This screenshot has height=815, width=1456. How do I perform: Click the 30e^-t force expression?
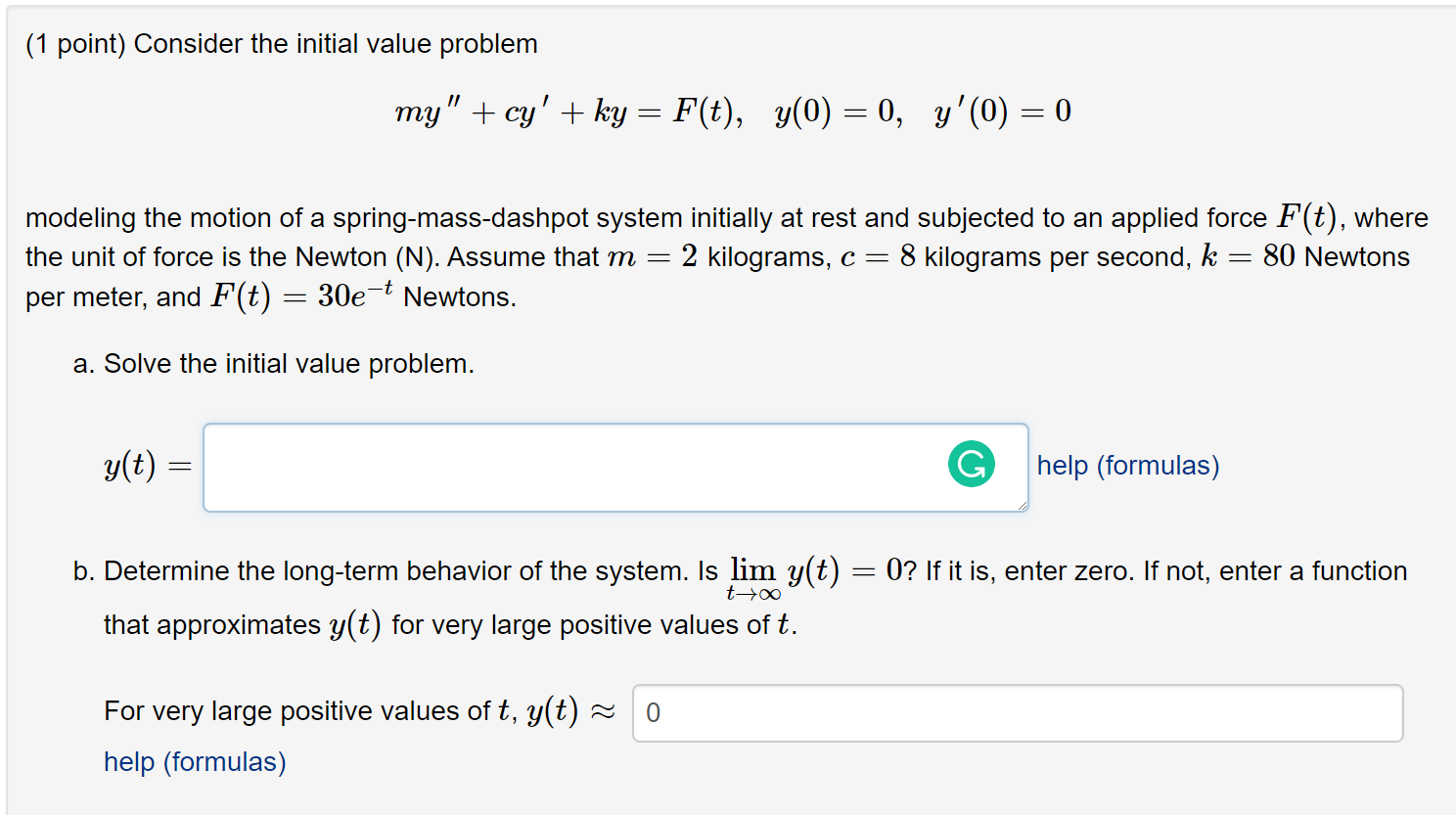click(354, 294)
